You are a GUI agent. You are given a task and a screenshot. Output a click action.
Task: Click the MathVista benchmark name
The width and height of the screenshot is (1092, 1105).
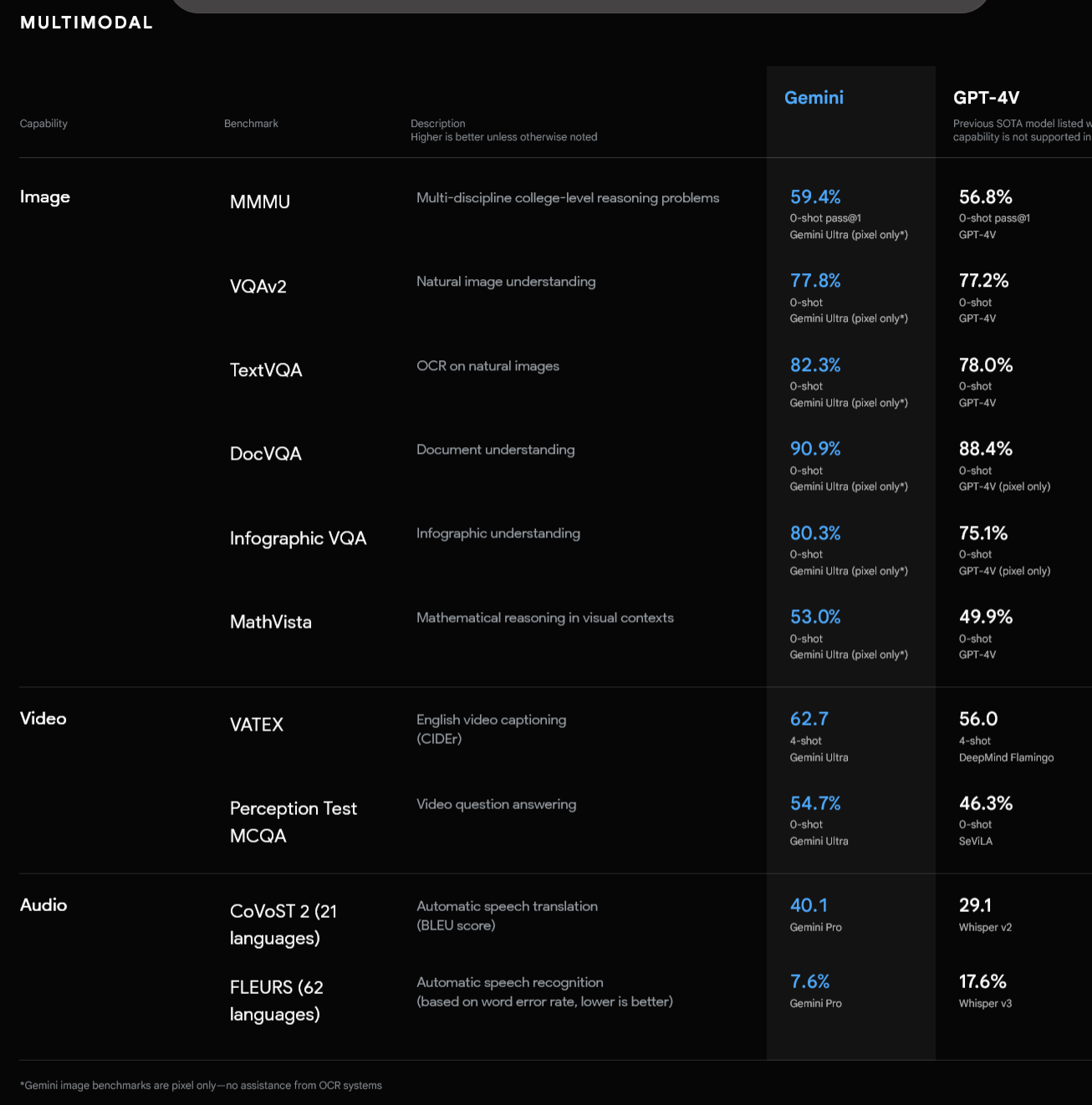click(x=271, y=622)
